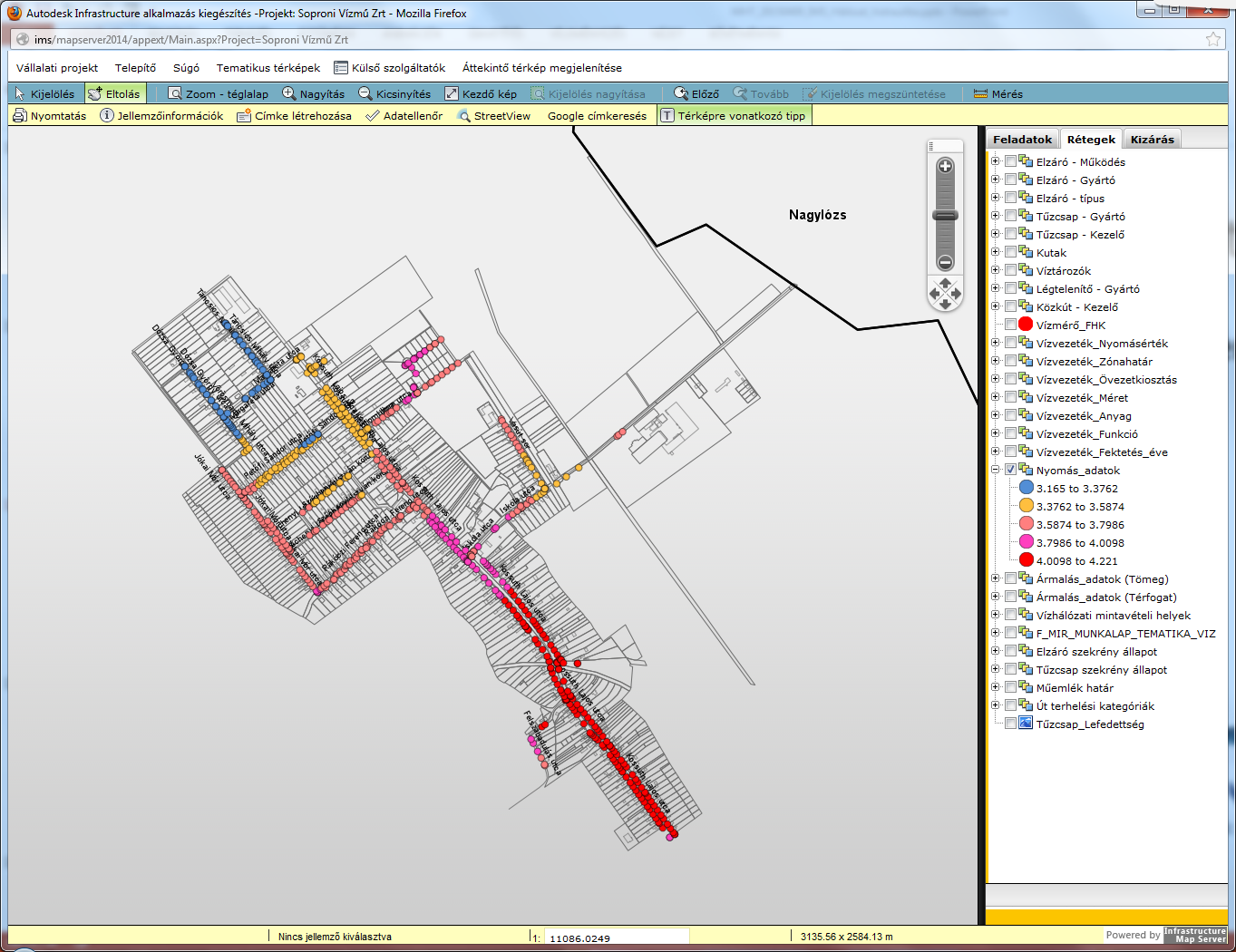The width and height of the screenshot is (1236, 952).
Task: Activate the Eltolás pan tool
Action: [x=114, y=93]
